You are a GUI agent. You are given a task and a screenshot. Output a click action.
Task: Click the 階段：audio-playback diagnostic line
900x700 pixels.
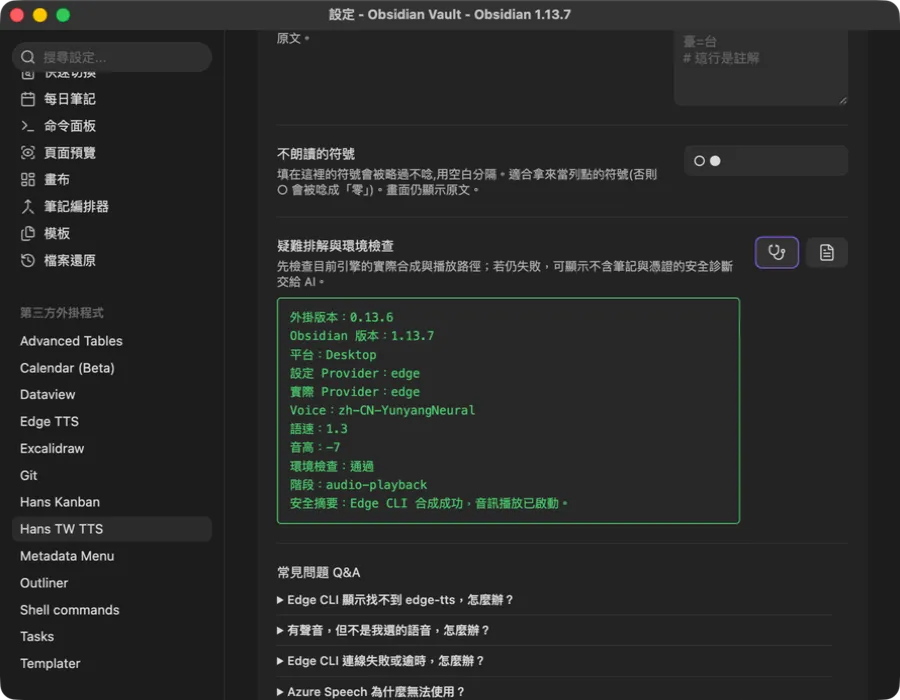point(358,485)
